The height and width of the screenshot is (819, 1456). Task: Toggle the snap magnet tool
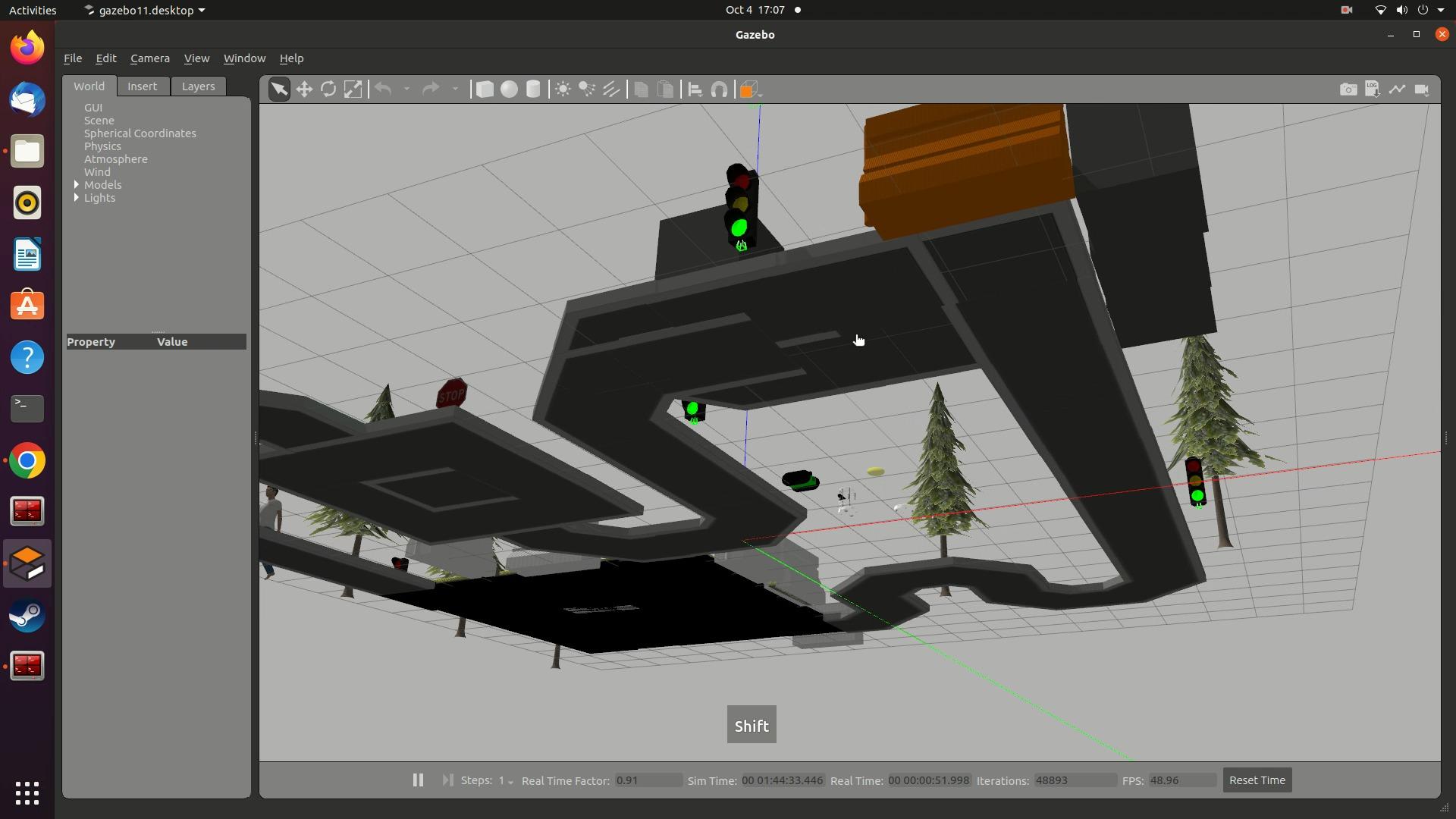point(719,89)
